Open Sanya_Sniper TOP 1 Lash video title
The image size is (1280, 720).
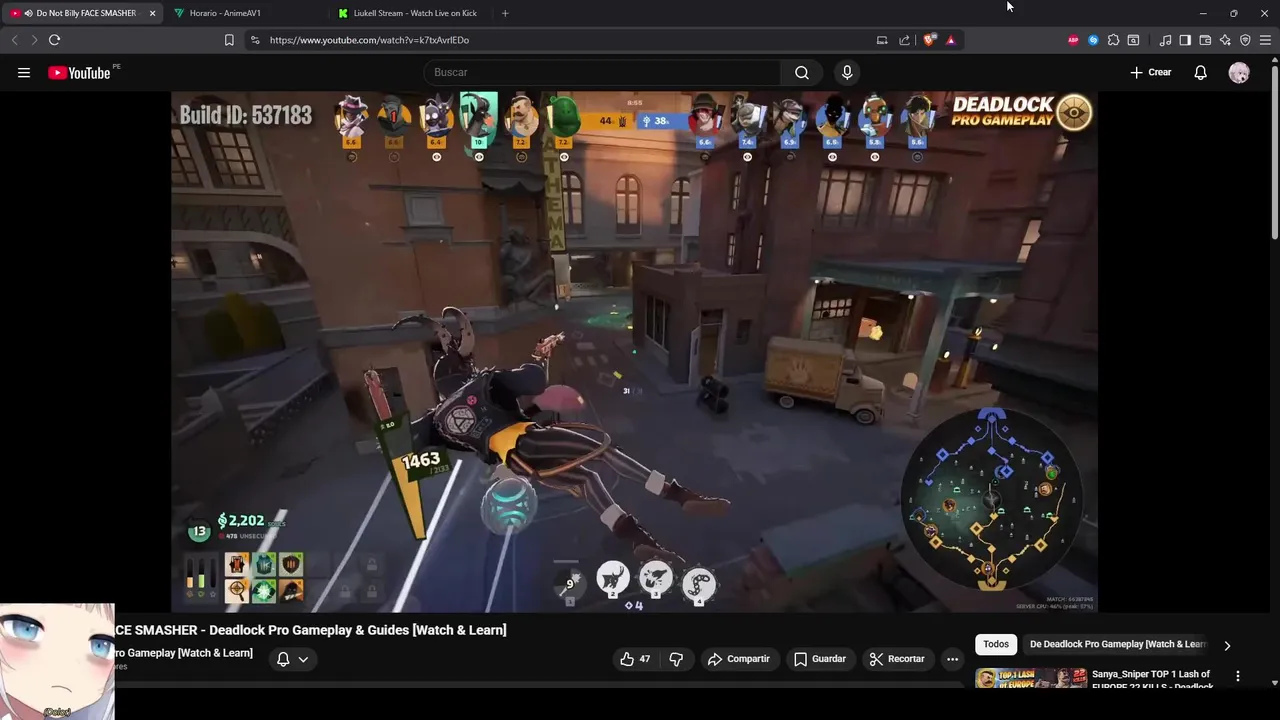[x=1152, y=680]
